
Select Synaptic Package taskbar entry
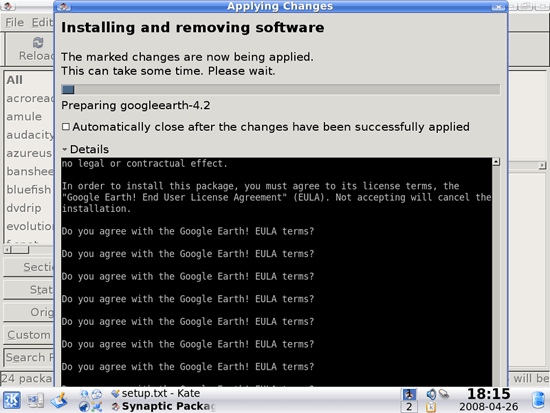tap(163, 406)
